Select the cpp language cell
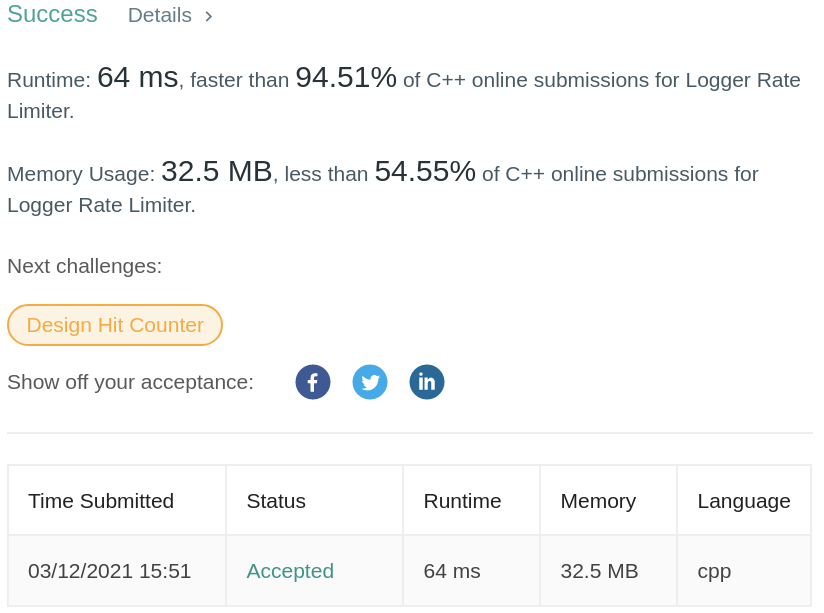Screen dimensions: 824x613 714,572
